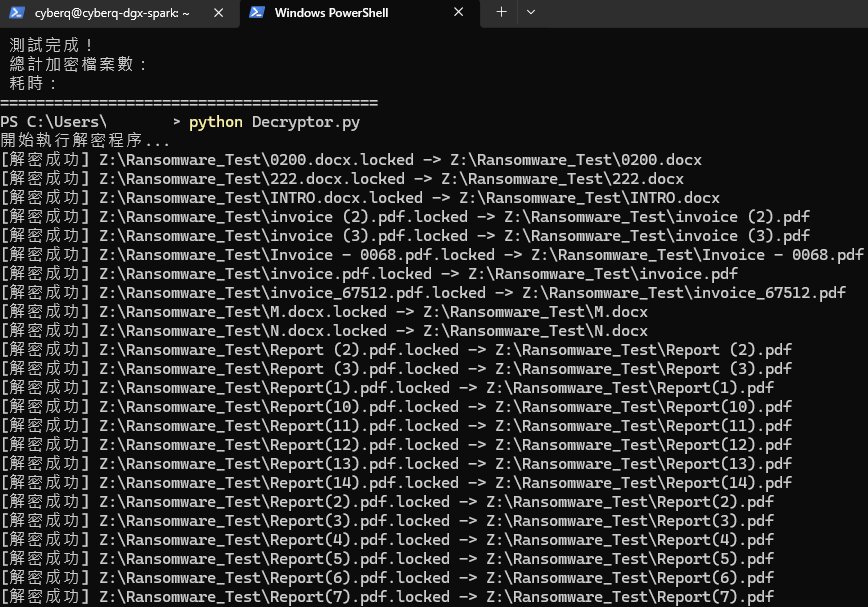The width and height of the screenshot is (868, 607).
Task: Click Decryptor.py in the command line
Action: (x=305, y=122)
